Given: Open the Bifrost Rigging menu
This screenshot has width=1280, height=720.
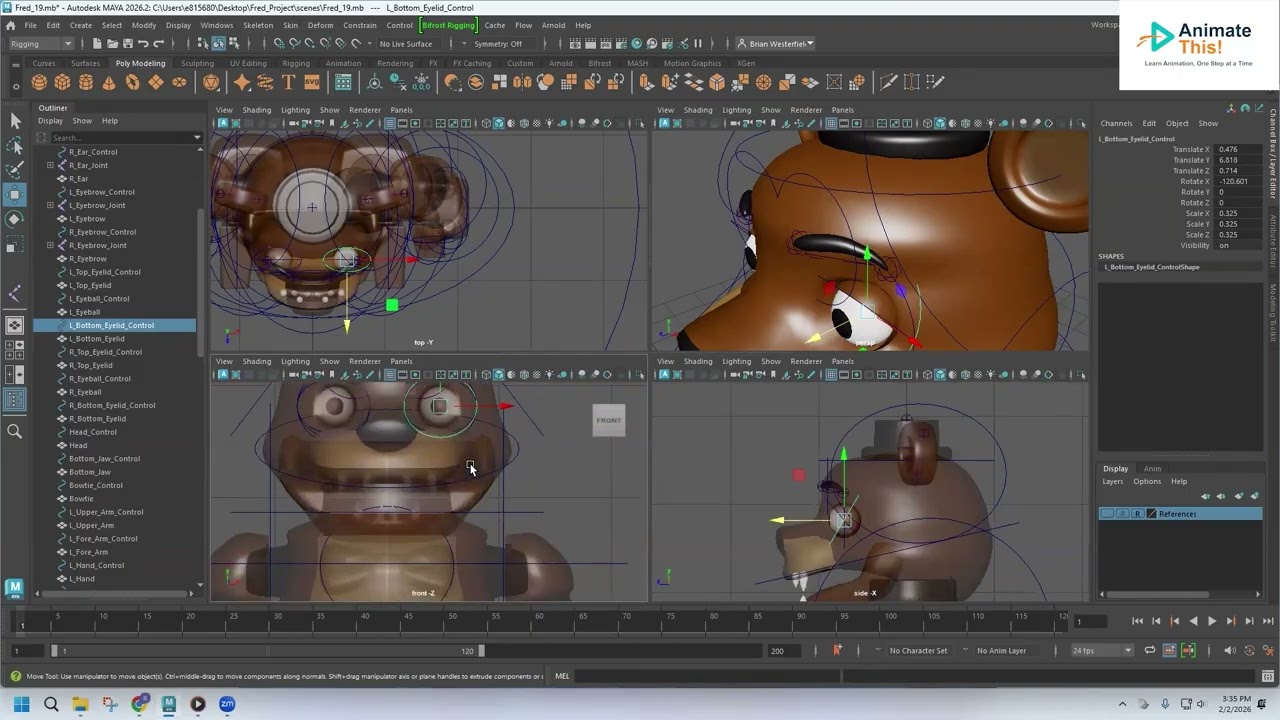Looking at the screenshot, I should coord(448,25).
